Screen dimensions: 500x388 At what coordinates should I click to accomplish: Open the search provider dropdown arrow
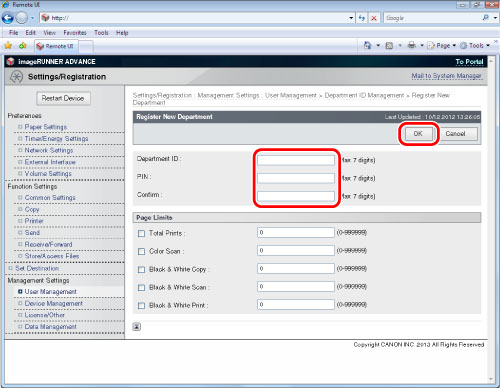(495, 18)
